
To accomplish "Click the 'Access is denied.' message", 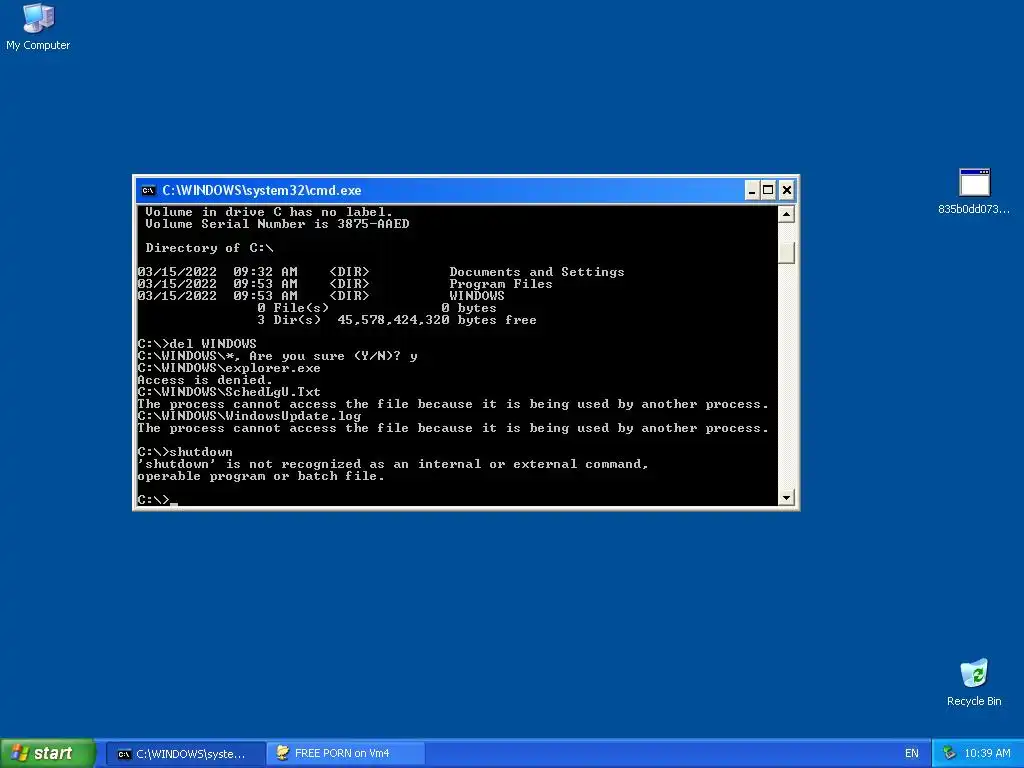I will coord(204,380).
